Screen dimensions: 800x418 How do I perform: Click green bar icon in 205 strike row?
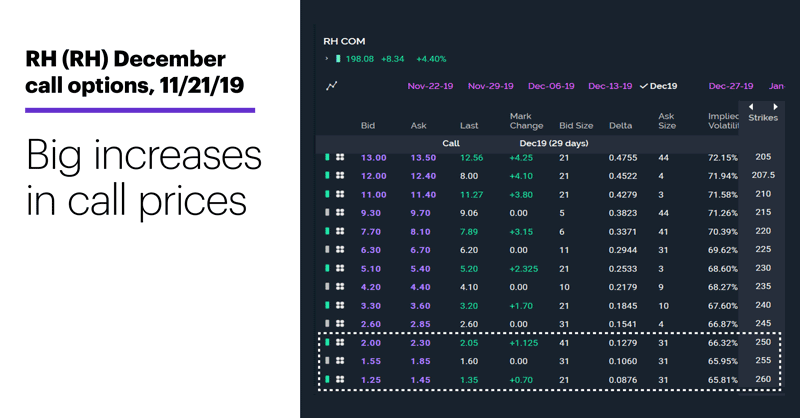(x=327, y=157)
